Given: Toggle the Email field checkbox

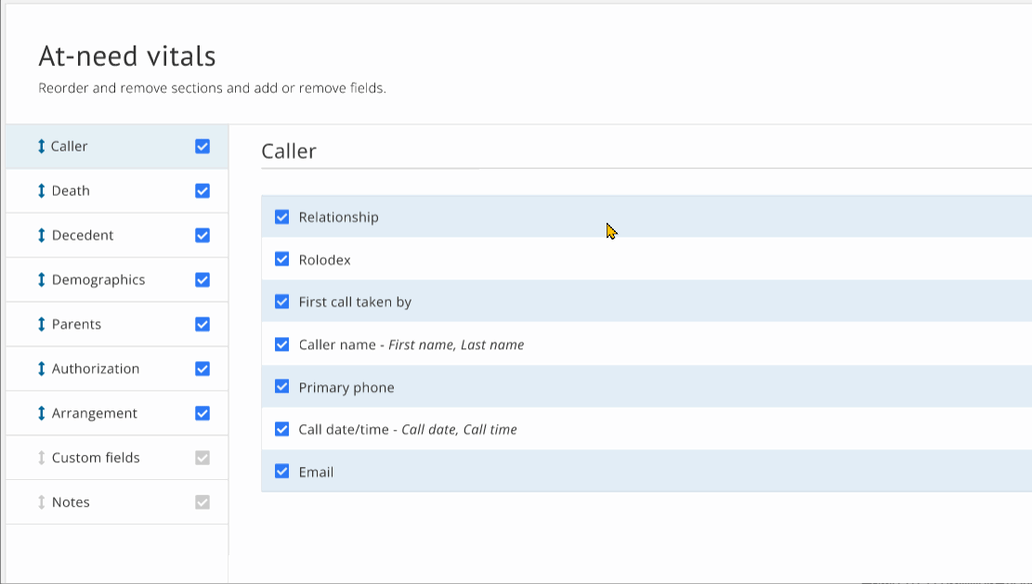Looking at the screenshot, I should 281,470.
